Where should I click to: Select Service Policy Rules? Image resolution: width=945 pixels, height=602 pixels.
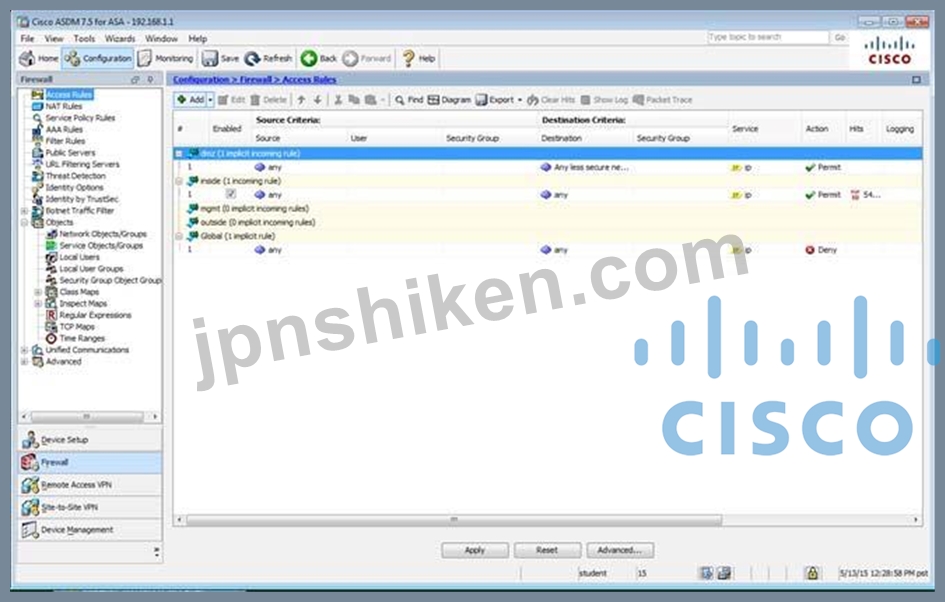(80, 118)
